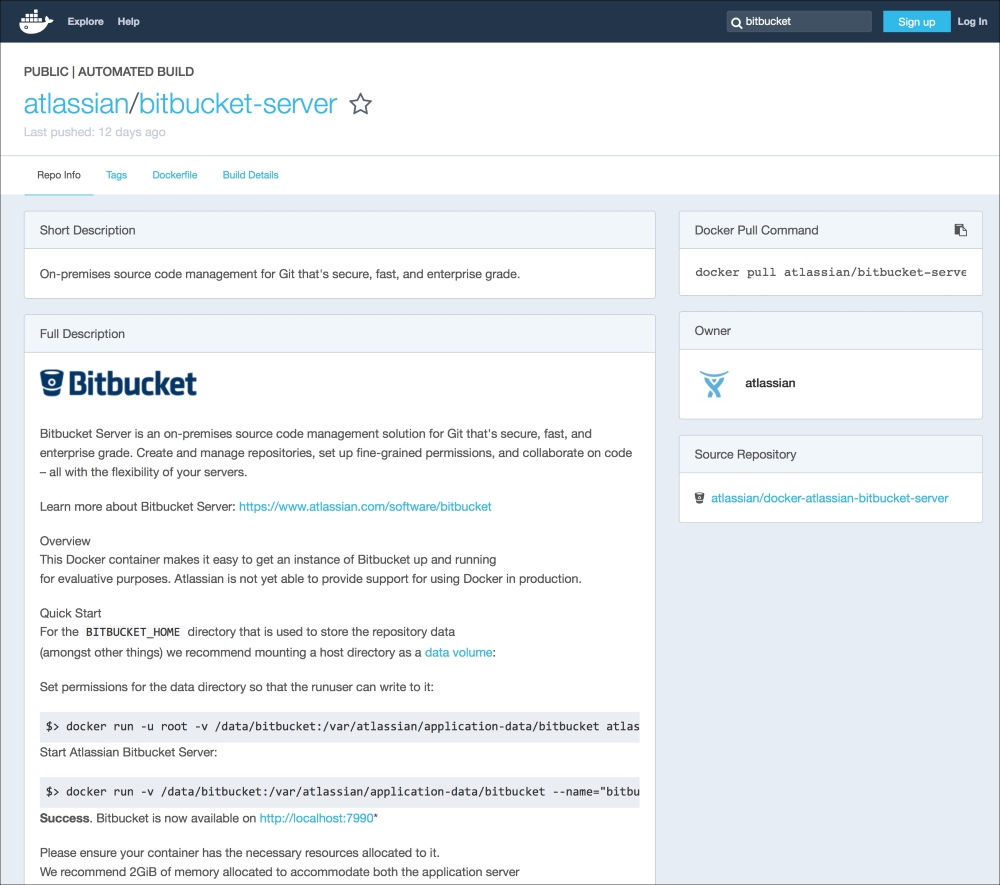Star the bitbucket-server repository
This screenshot has height=885, width=1000.
point(360,104)
